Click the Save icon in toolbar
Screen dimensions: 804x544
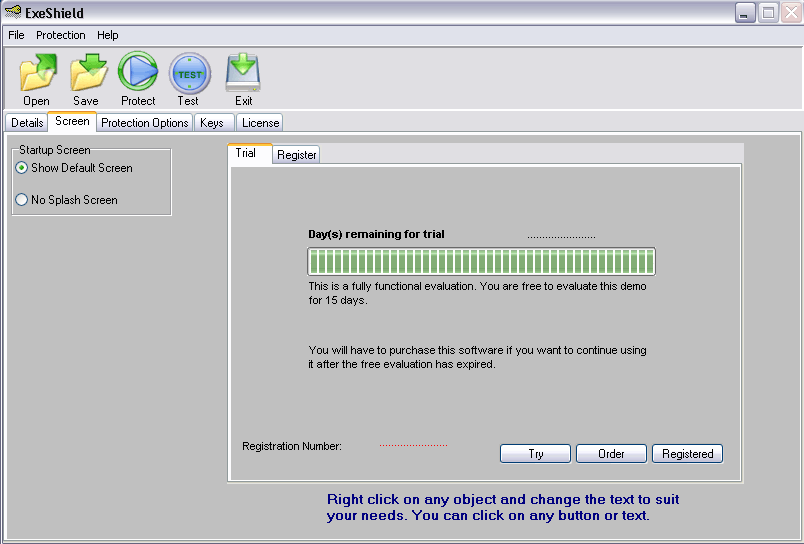(x=87, y=73)
